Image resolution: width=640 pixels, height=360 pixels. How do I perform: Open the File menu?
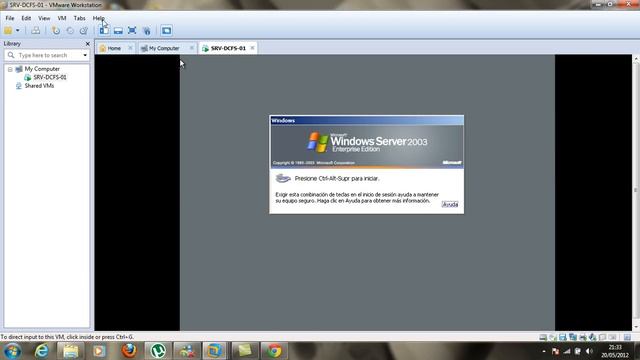(x=10, y=18)
